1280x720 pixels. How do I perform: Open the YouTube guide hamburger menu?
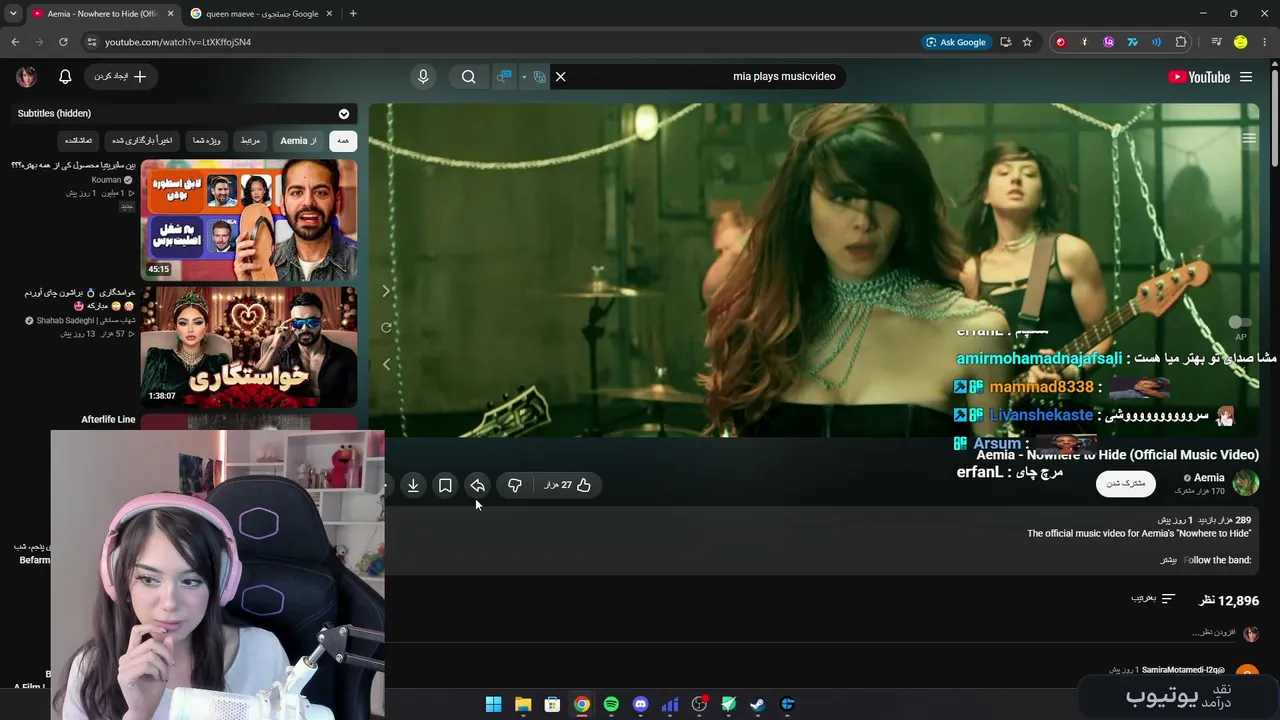(1246, 77)
